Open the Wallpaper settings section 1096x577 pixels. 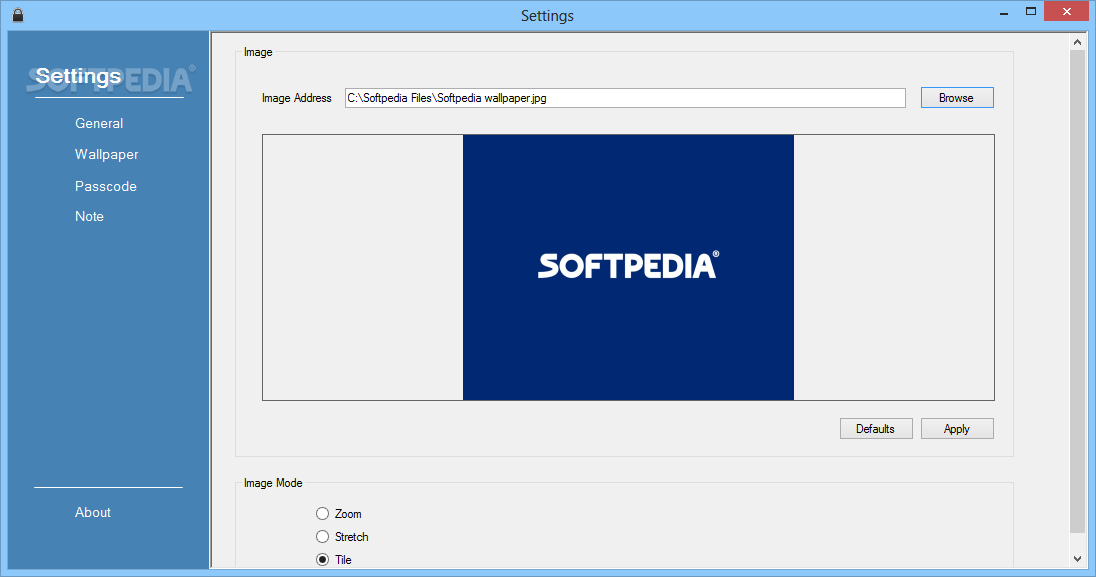pos(106,155)
